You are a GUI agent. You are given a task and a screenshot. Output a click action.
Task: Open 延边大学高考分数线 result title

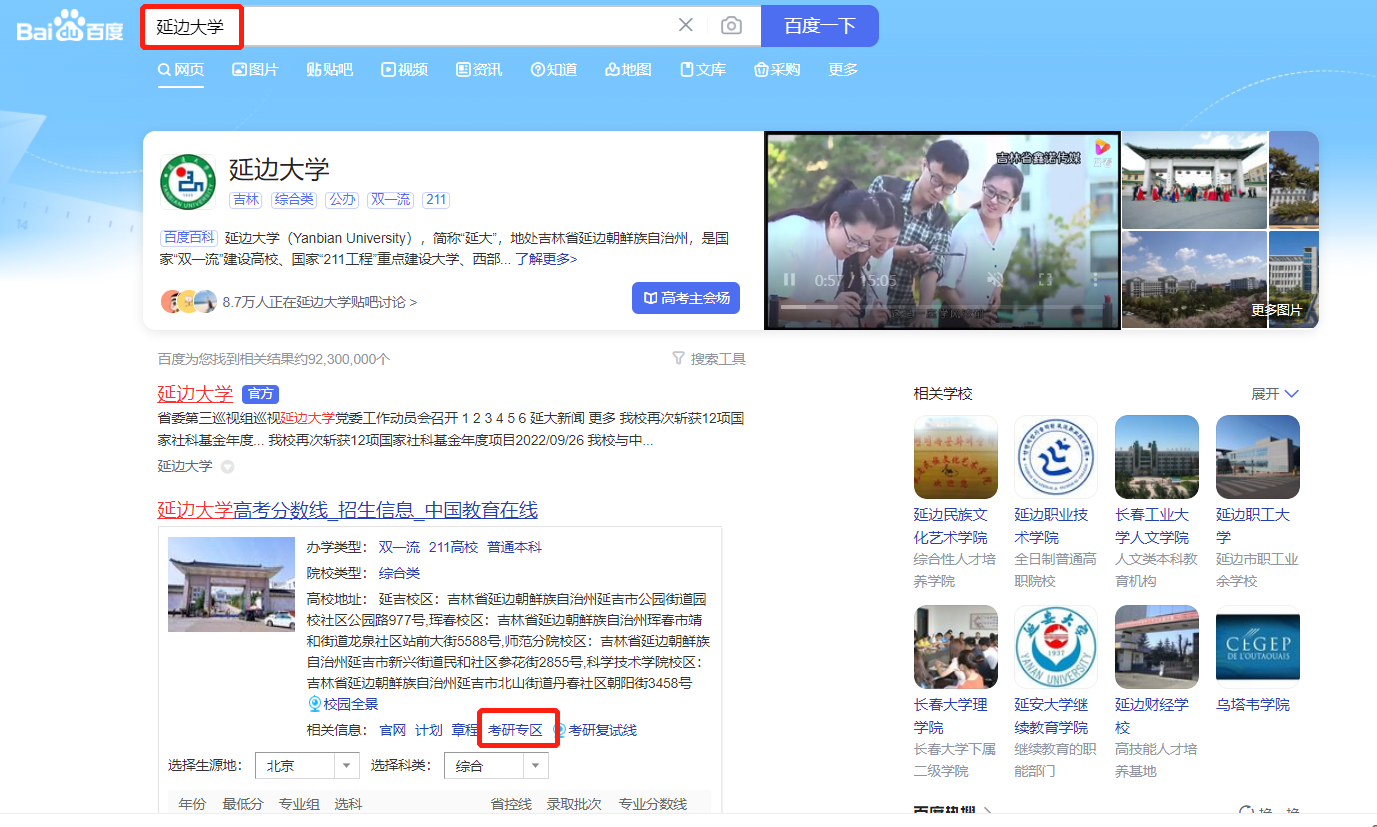point(347,510)
